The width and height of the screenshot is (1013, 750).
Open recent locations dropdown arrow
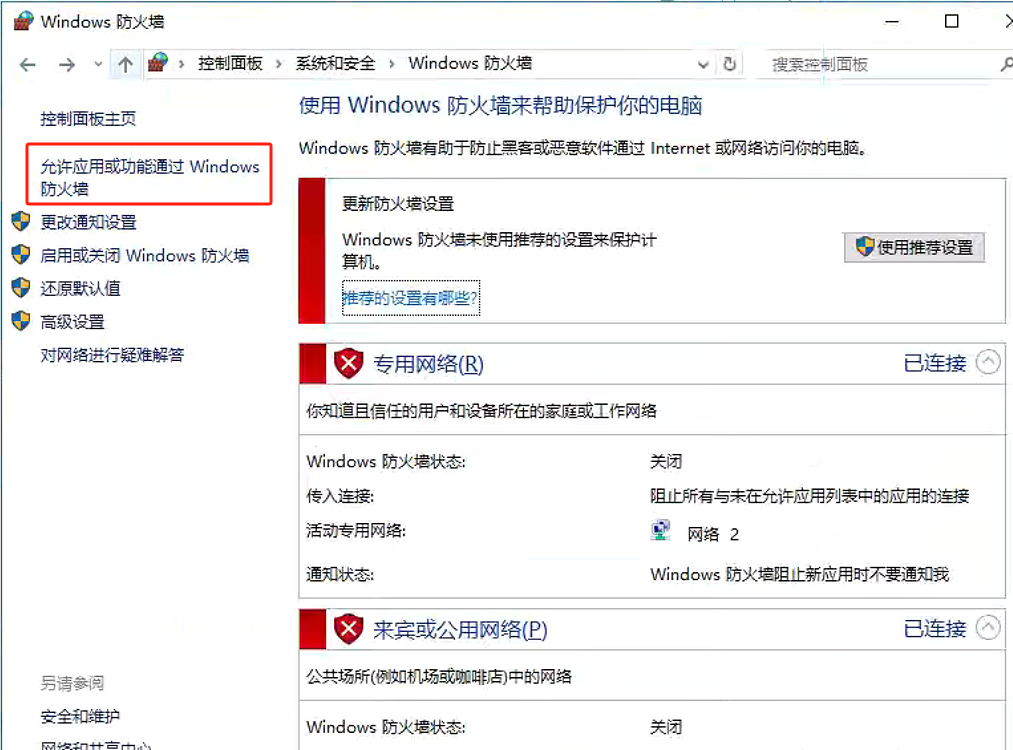tap(98, 65)
